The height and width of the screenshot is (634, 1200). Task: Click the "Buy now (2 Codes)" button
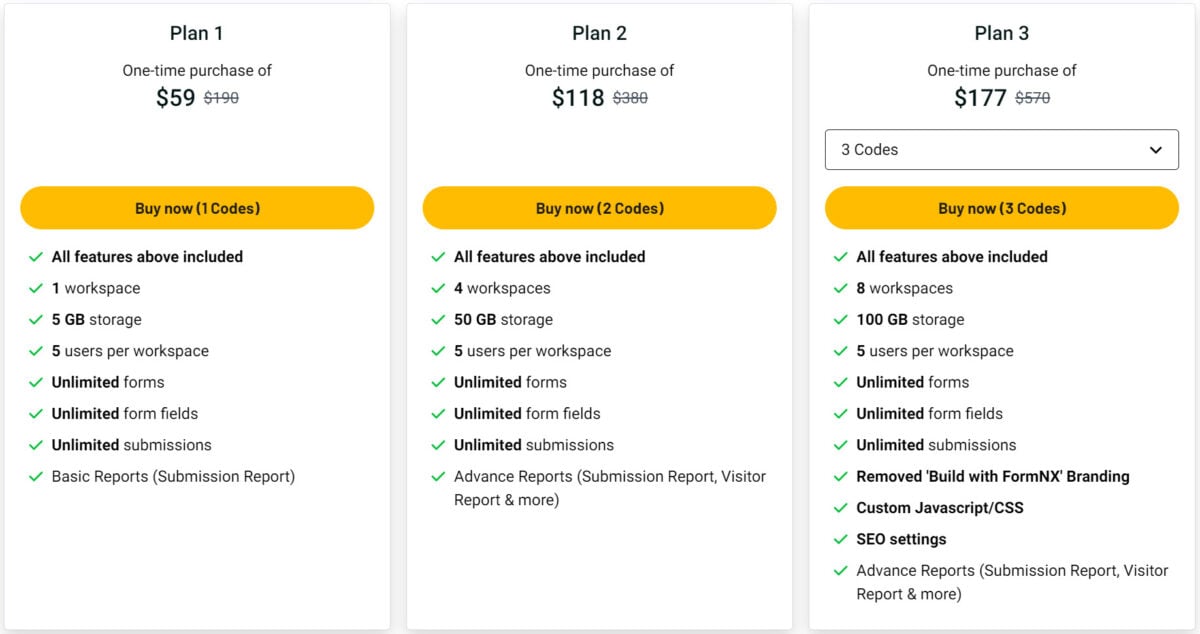click(x=599, y=208)
